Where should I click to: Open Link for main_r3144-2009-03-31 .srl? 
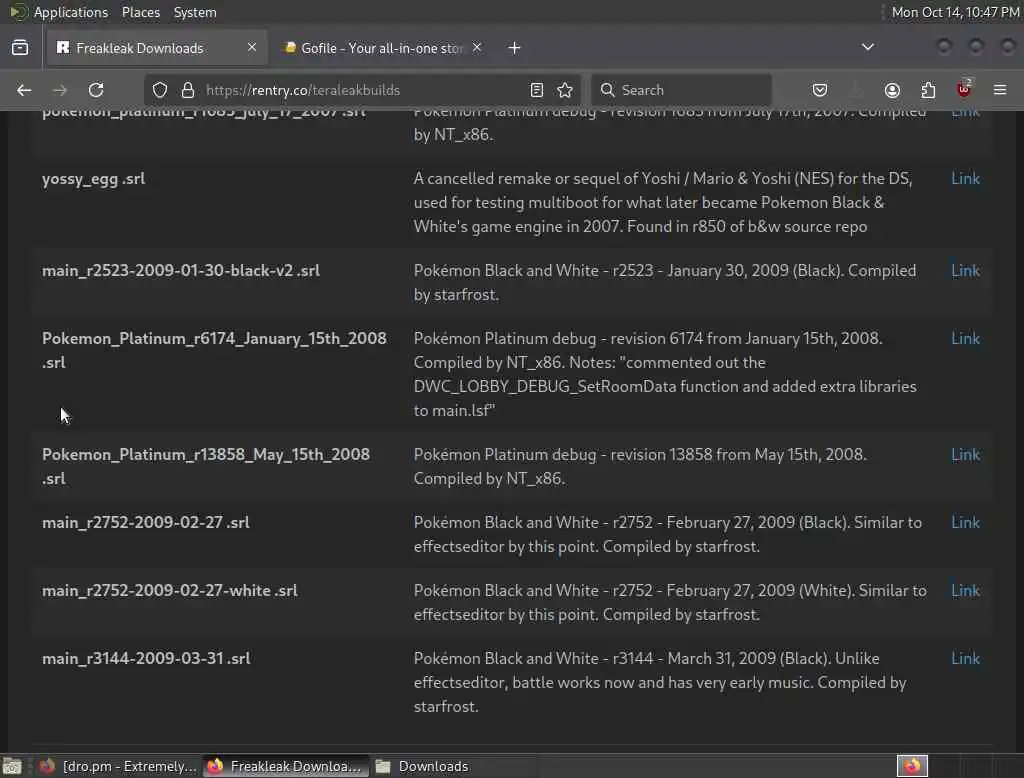coord(965,658)
